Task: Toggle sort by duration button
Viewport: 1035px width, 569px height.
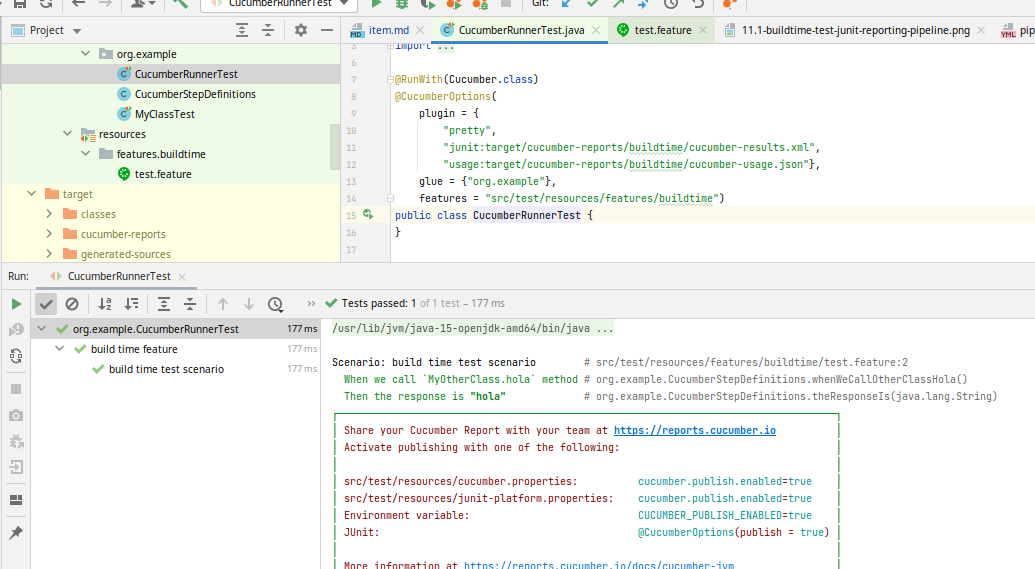Action: point(131,304)
